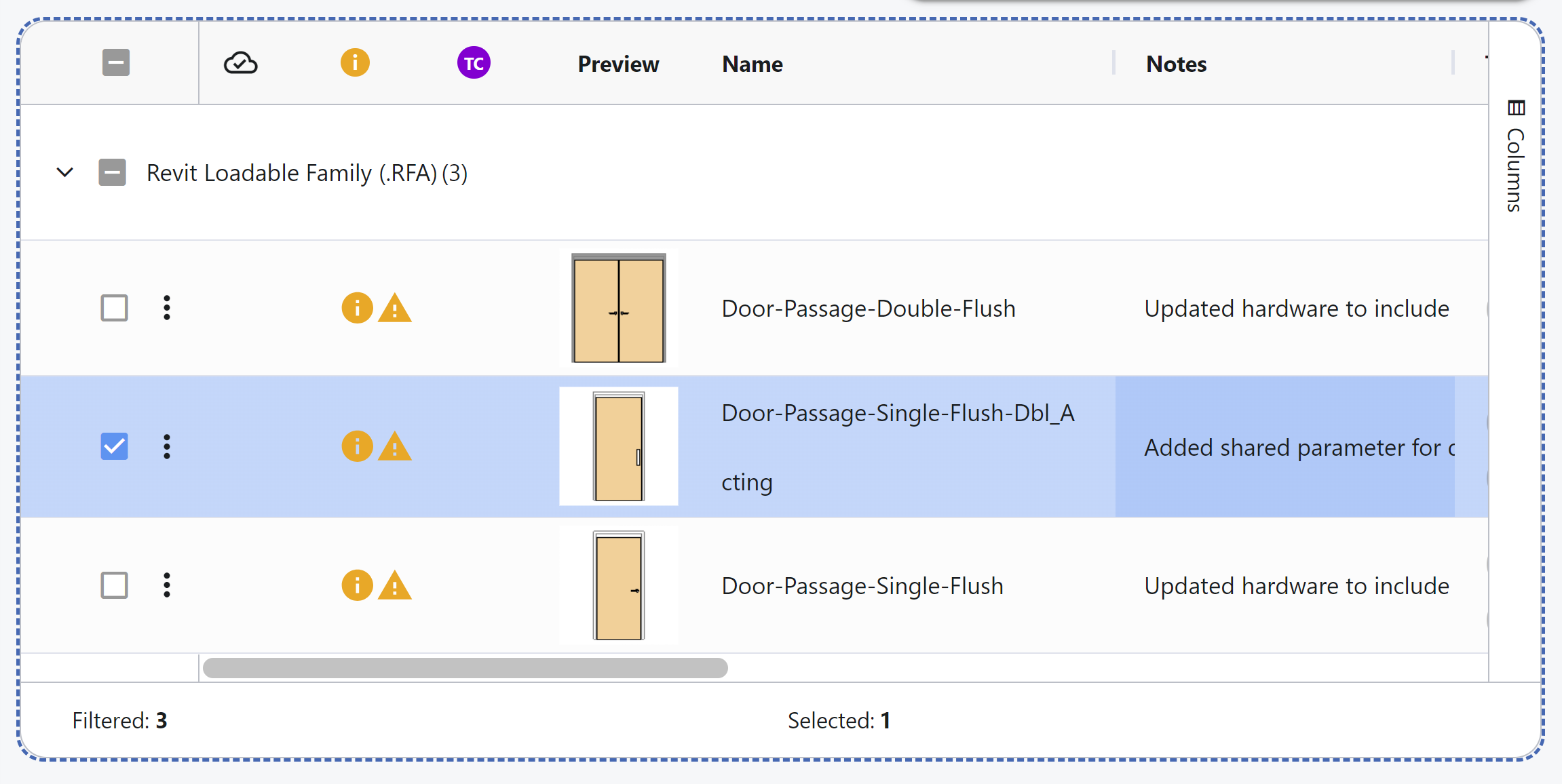Click info icon on Door-Passage-Single-Flush row
This screenshot has width=1562, height=784.
357,585
